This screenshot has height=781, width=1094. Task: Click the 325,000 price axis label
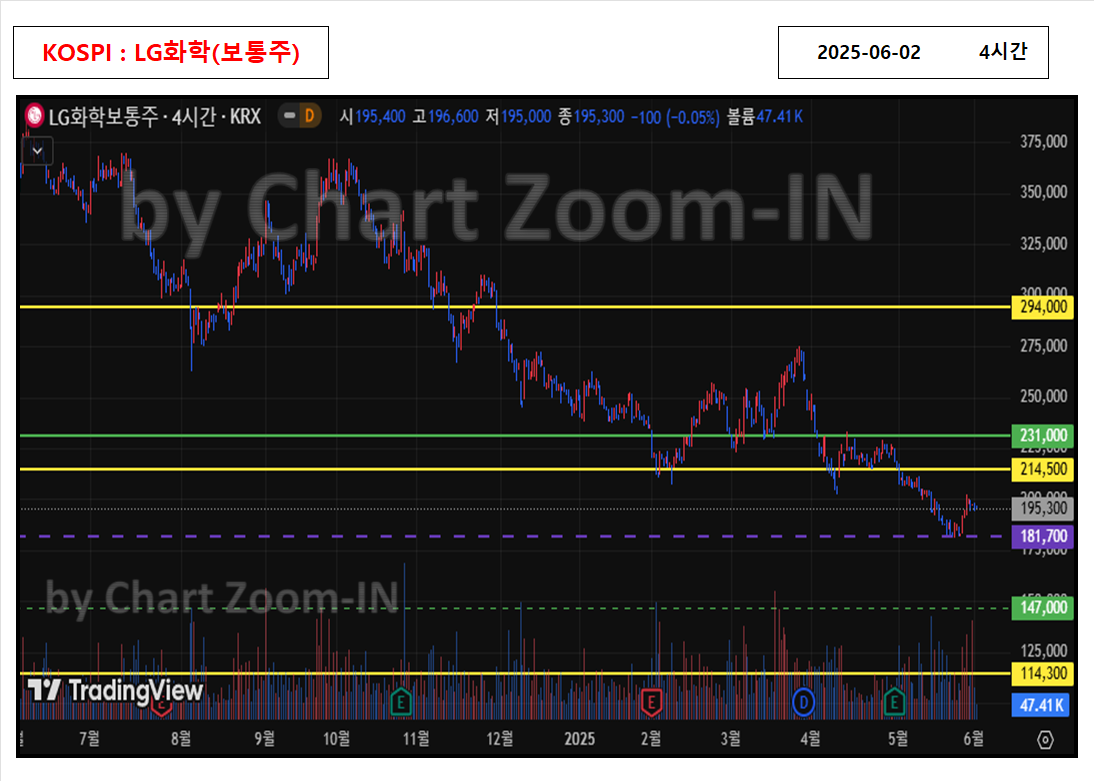click(1043, 244)
